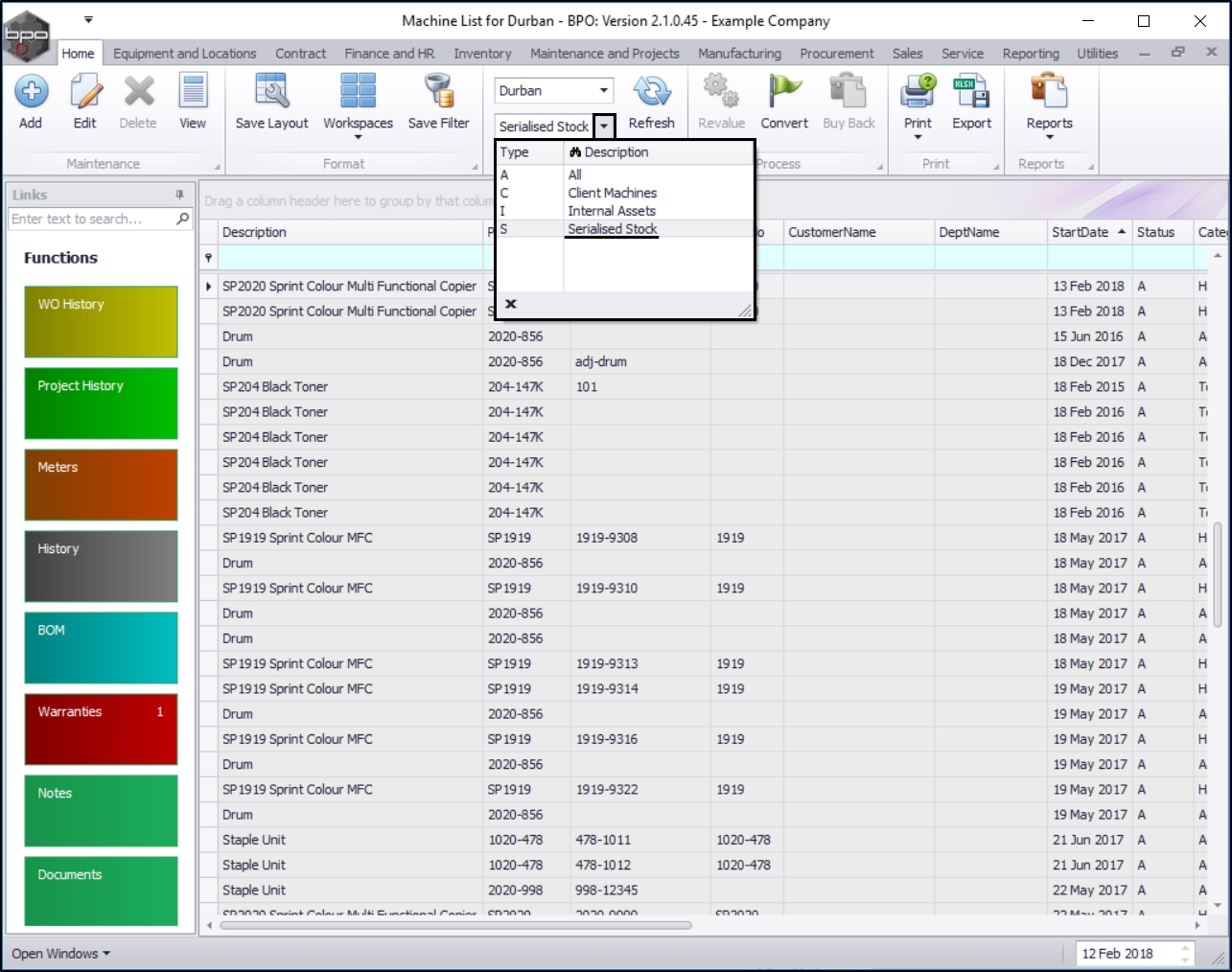Open the Serialised Stock dropdown arrow
Image resolution: width=1232 pixels, height=972 pixels.
point(604,127)
